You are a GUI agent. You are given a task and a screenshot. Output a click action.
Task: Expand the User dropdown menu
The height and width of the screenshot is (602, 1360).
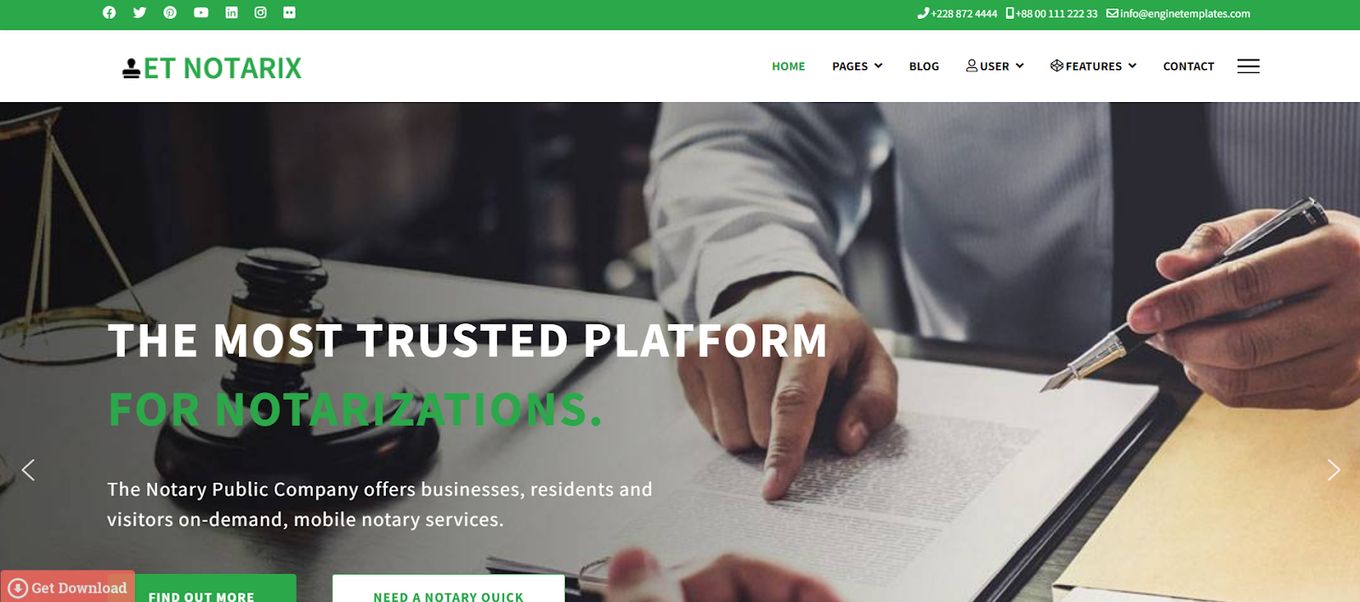point(995,66)
